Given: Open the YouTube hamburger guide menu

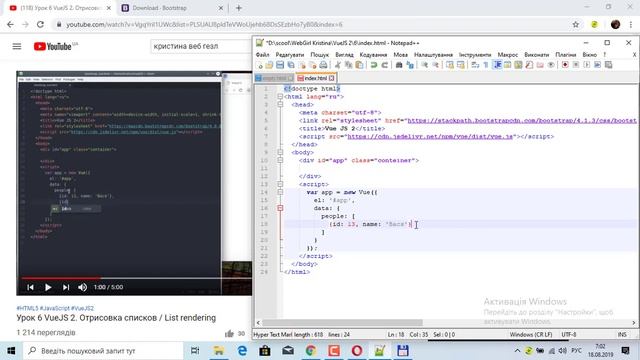Looking at the screenshot, I should 17,47.
